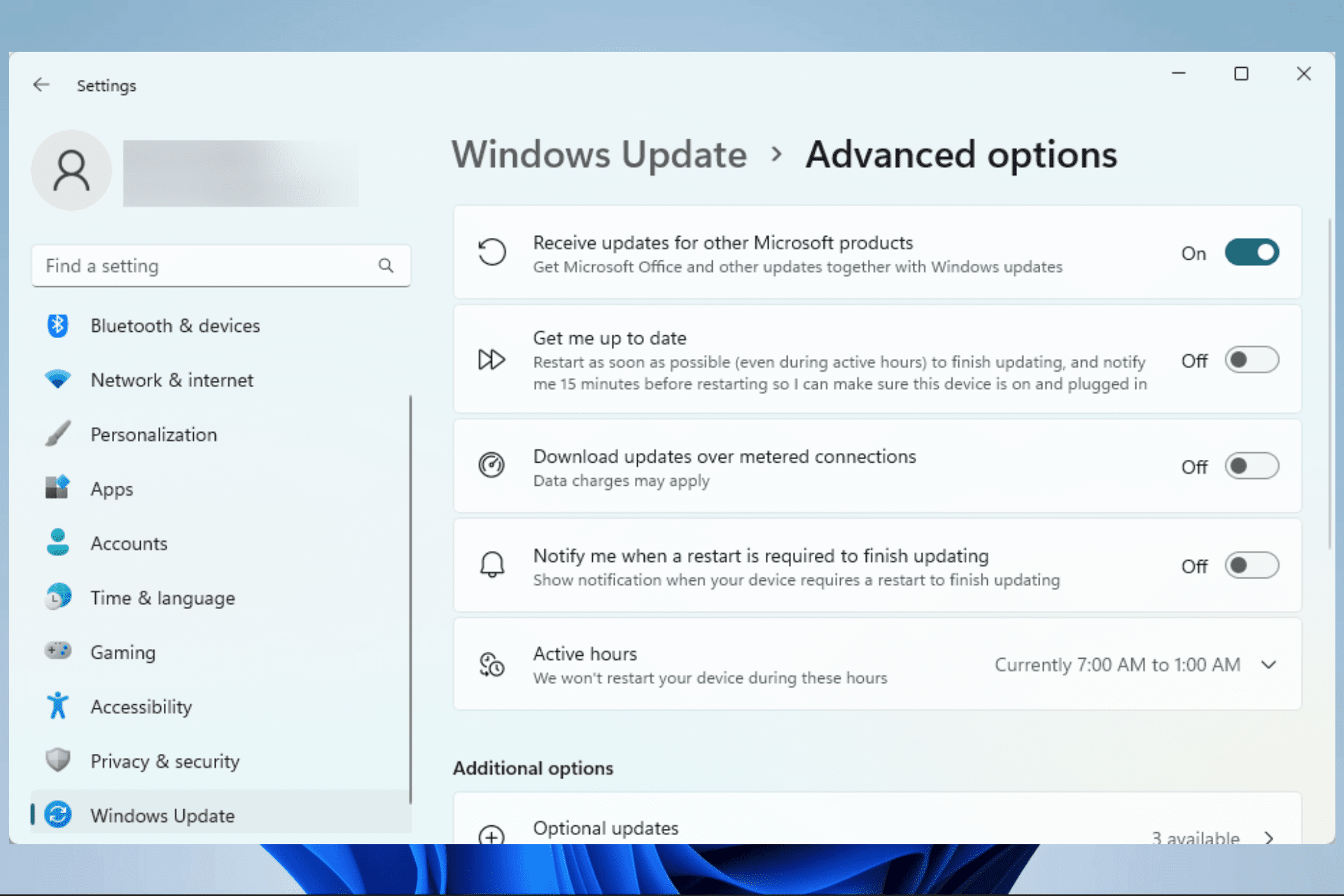The width and height of the screenshot is (1344, 896).
Task: Expand the Active hours chevron
Action: (1268, 664)
